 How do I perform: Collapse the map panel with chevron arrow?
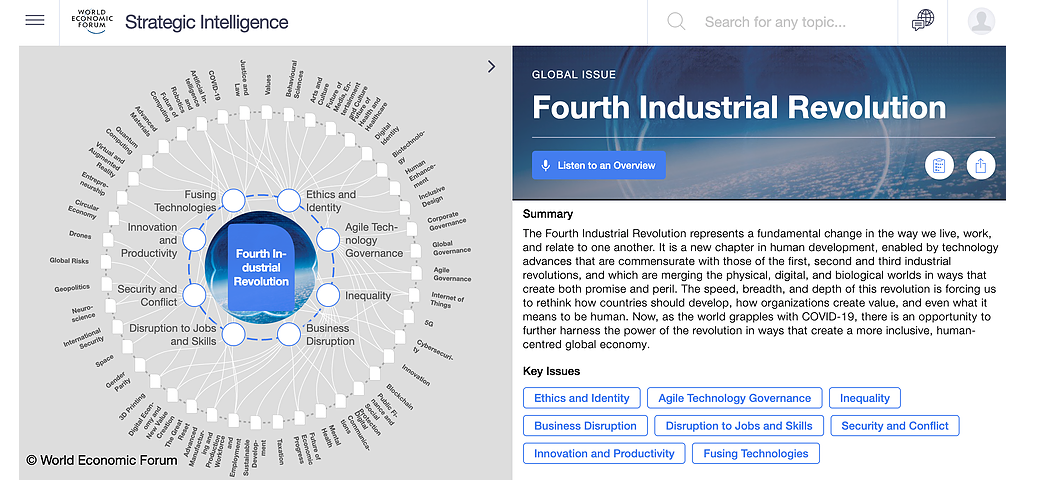(492, 67)
